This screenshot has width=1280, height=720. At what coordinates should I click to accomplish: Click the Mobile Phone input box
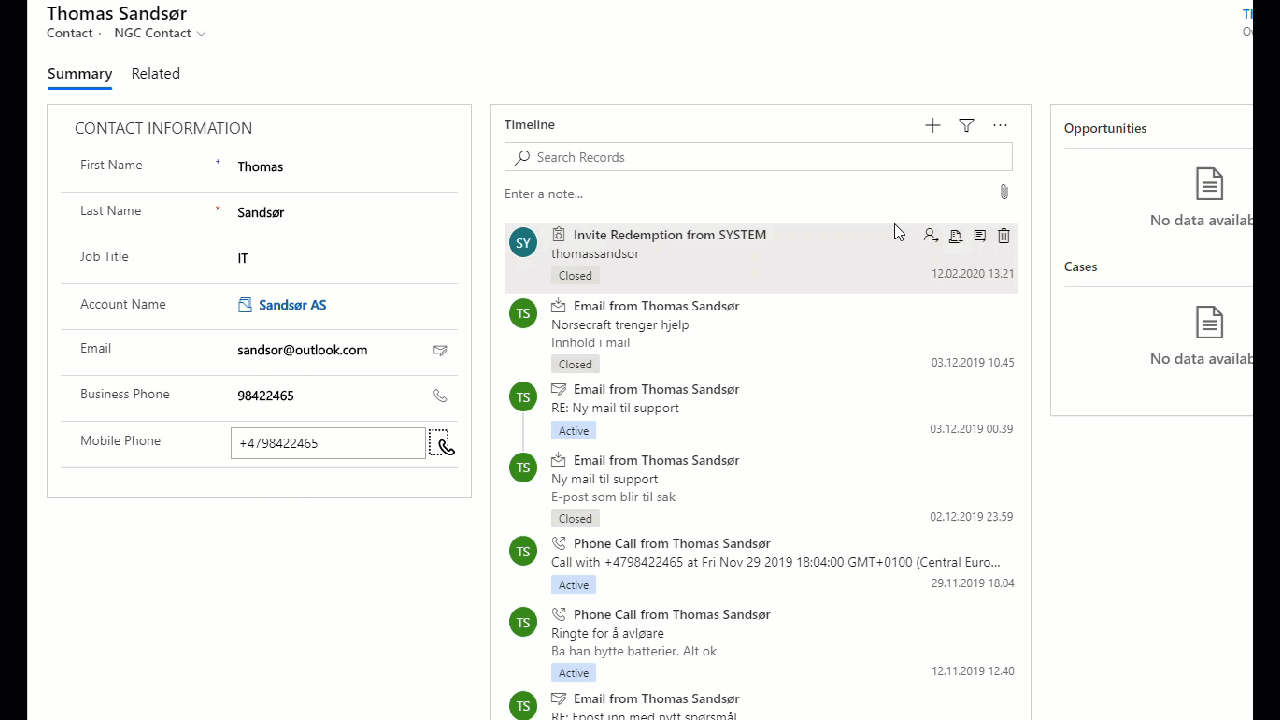point(328,443)
